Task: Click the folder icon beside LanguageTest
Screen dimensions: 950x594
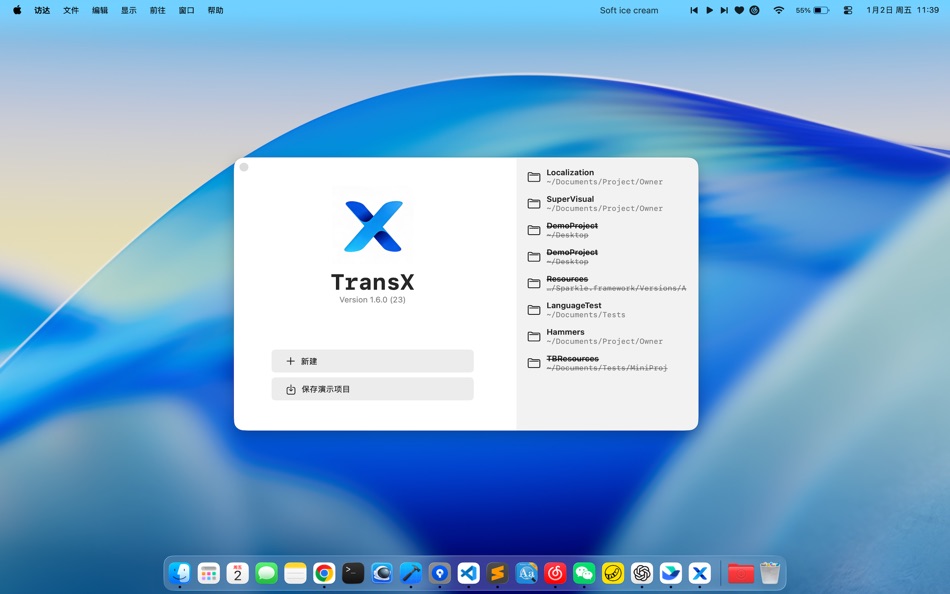Action: tap(533, 309)
